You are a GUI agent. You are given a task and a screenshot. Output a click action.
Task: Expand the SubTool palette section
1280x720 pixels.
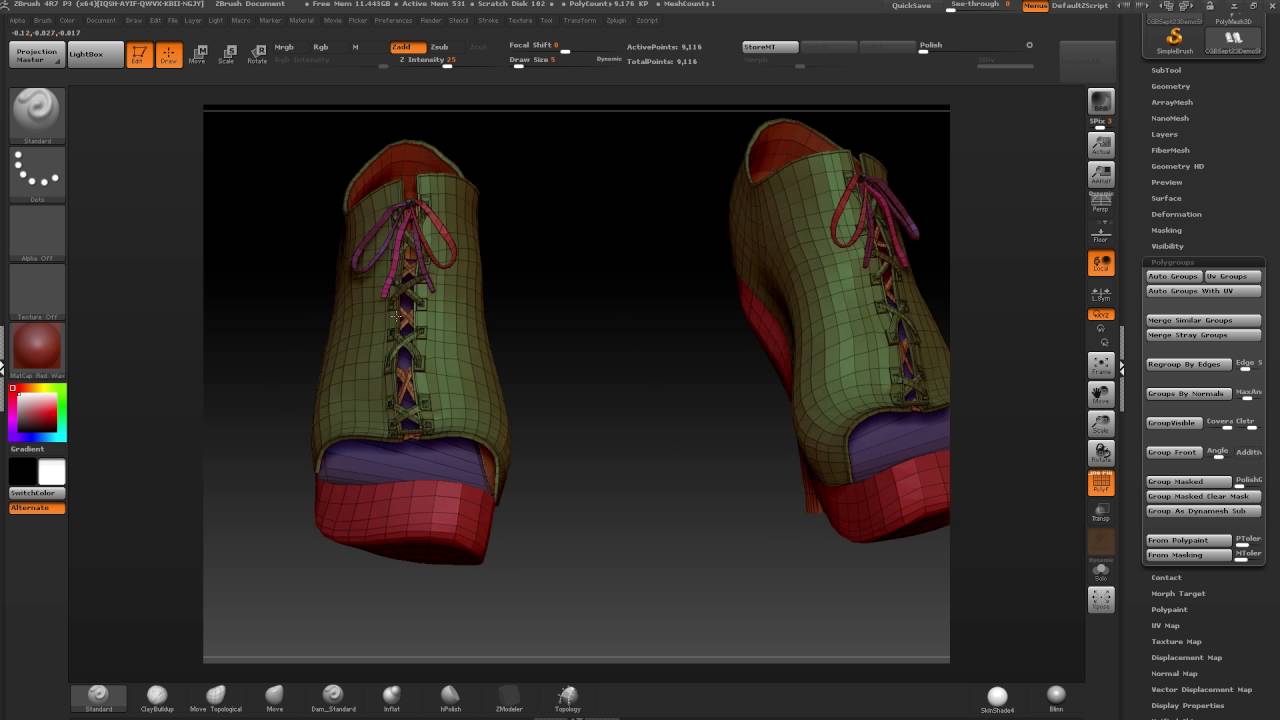pyautogui.click(x=1166, y=70)
